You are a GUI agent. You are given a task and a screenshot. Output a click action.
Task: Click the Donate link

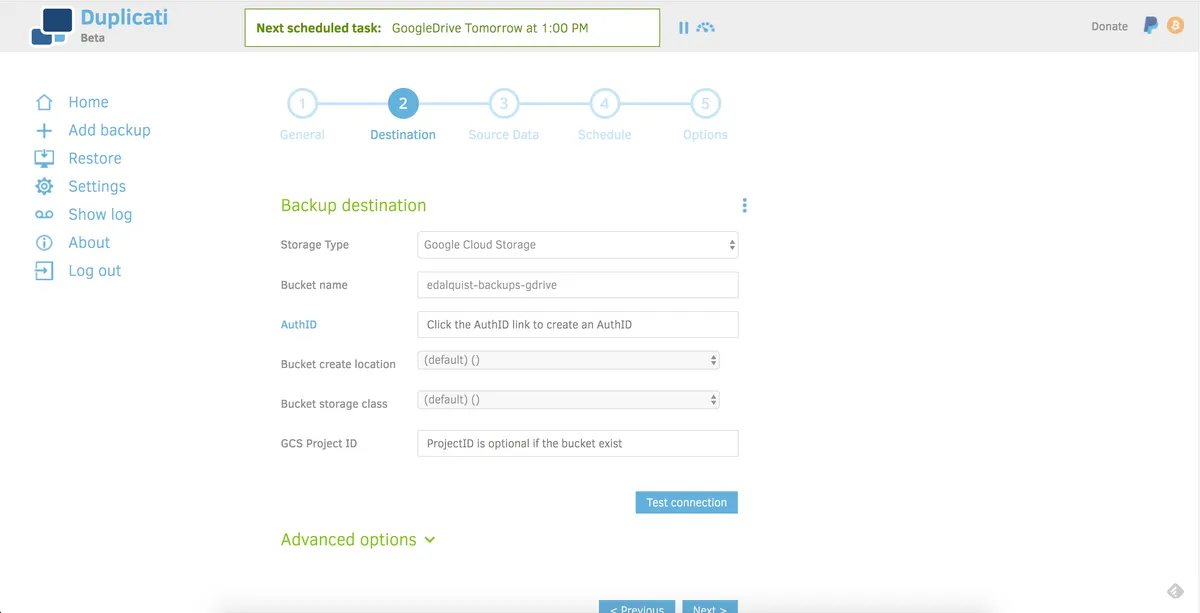(x=1109, y=26)
